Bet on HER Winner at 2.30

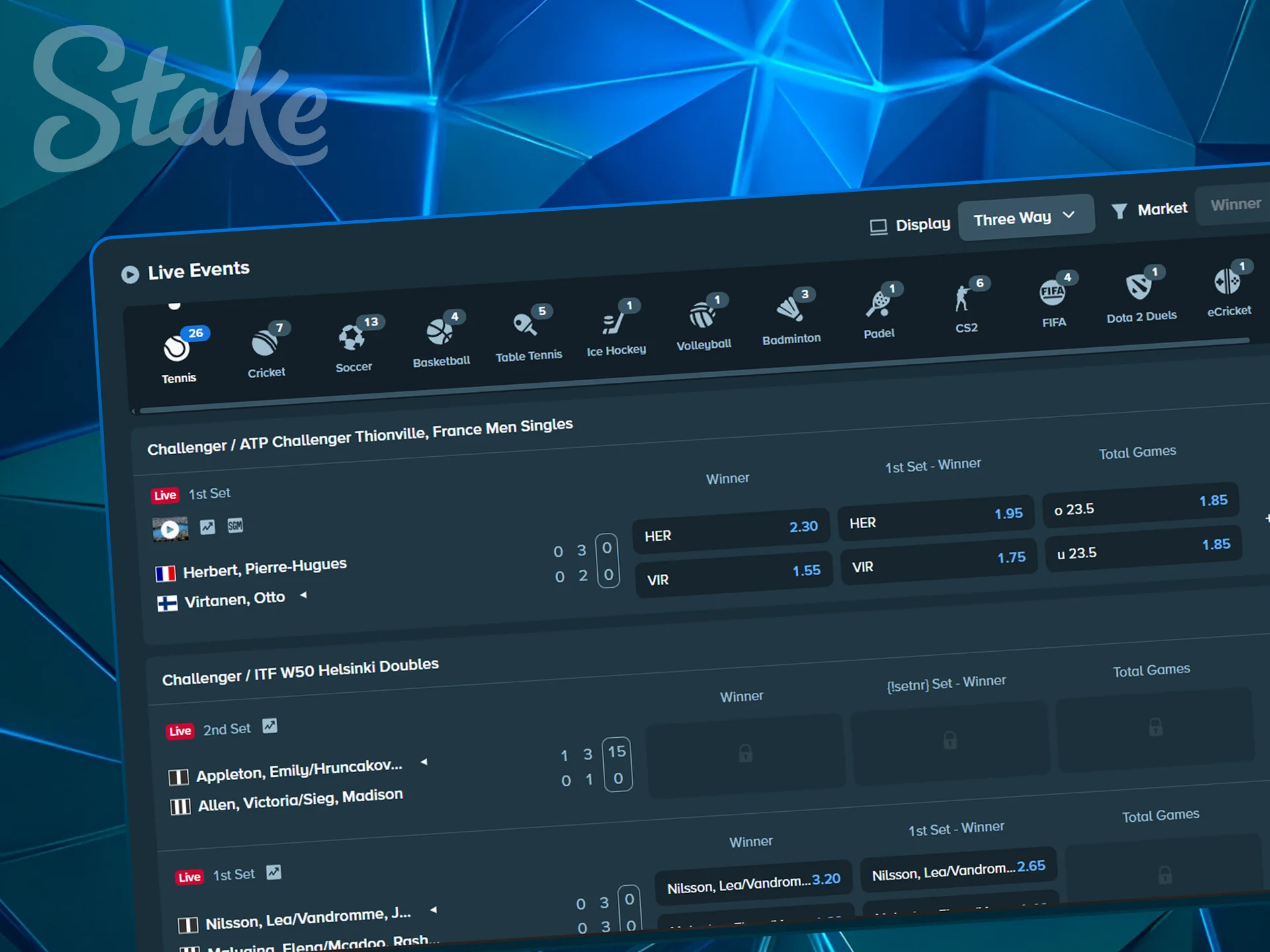coord(732,531)
